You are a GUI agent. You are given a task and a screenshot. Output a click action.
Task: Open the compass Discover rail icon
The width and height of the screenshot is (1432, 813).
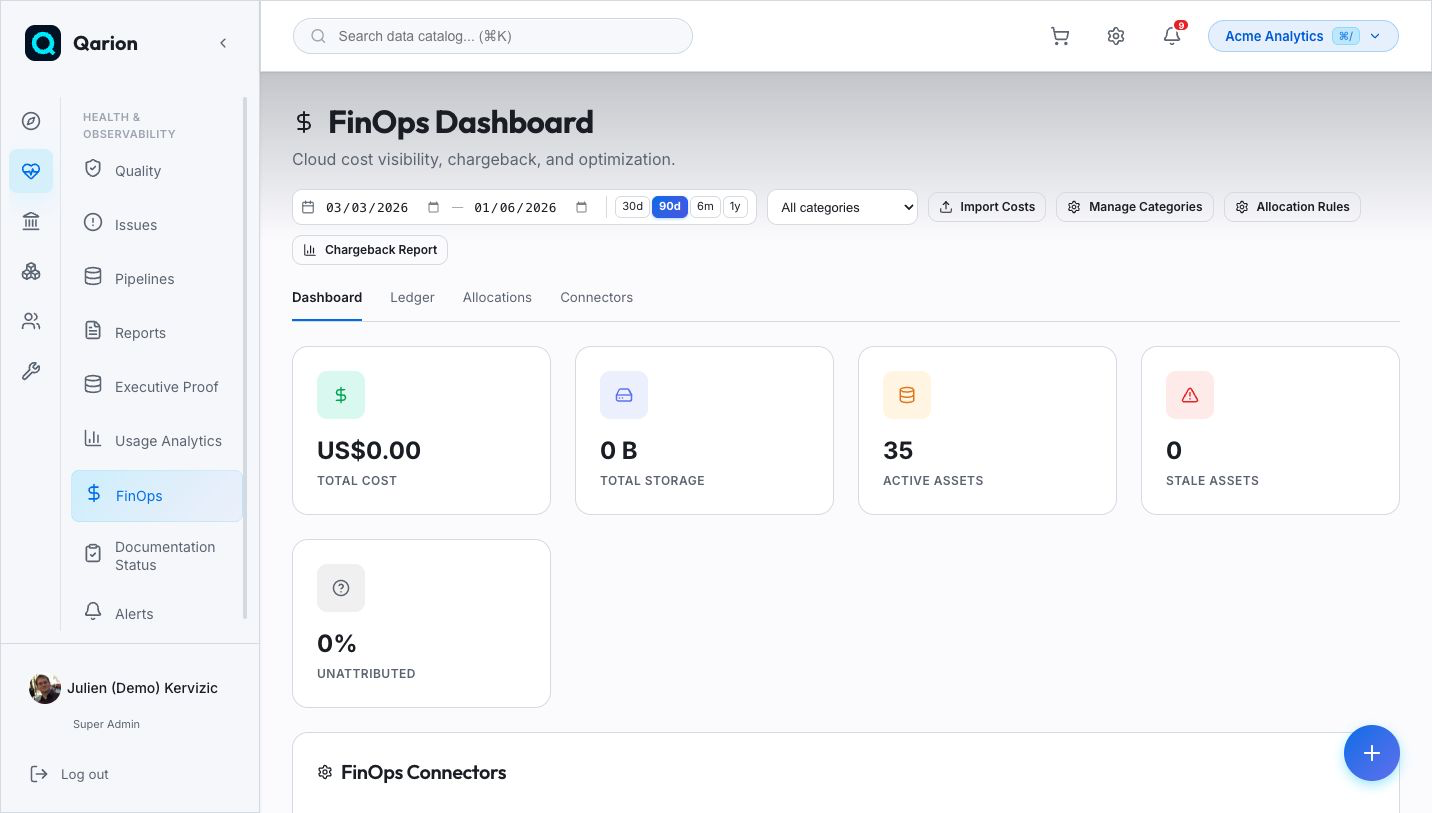(31, 121)
